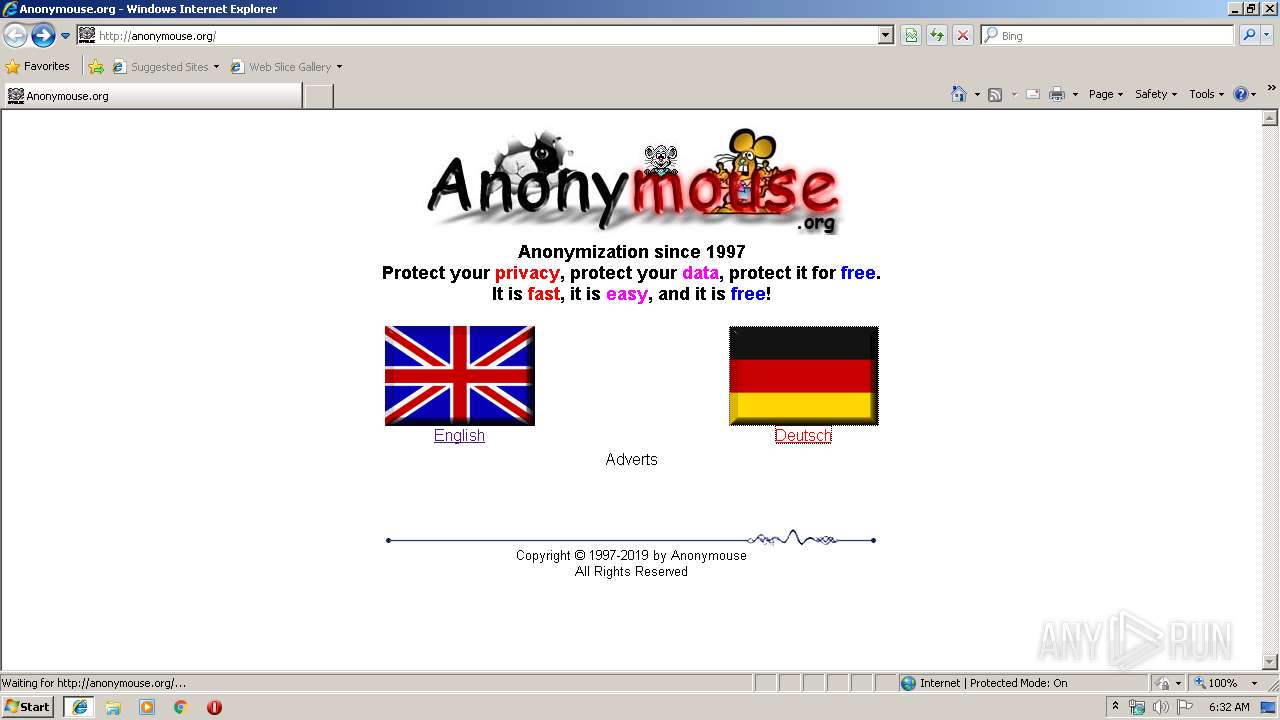Image resolution: width=1280 pixels, height=720 pixels.
Task: Toggle the Compatibility View icon
Action: coord(911,36)
